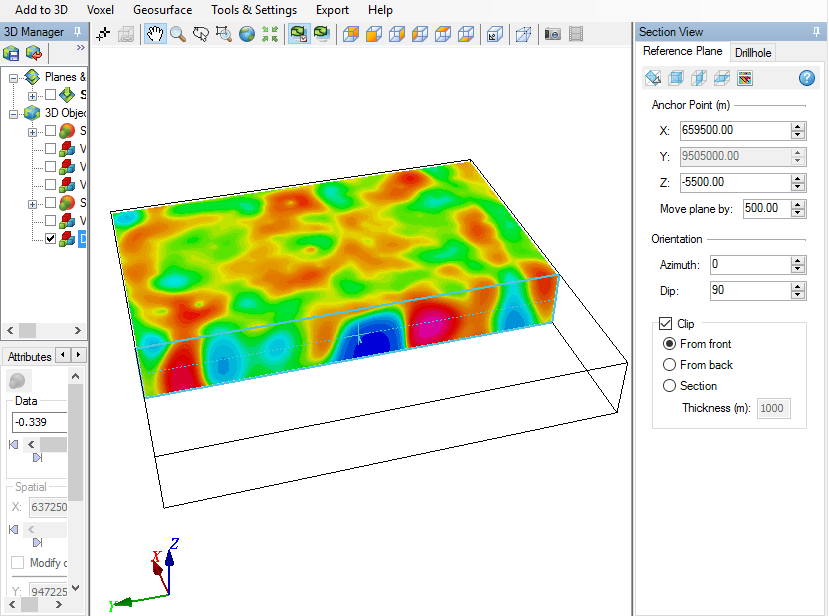This screenshot has width=829, height=616.
Task: Click inside the Thickness field showing 1000
Action: point(773,408)
